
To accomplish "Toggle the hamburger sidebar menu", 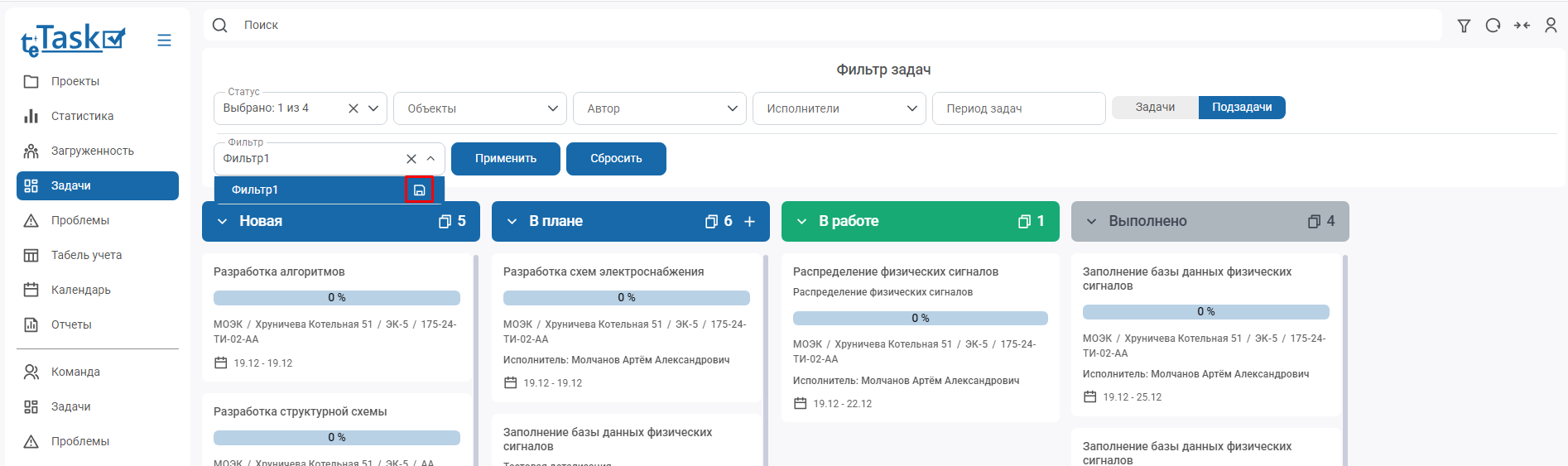I will point(164,41).
